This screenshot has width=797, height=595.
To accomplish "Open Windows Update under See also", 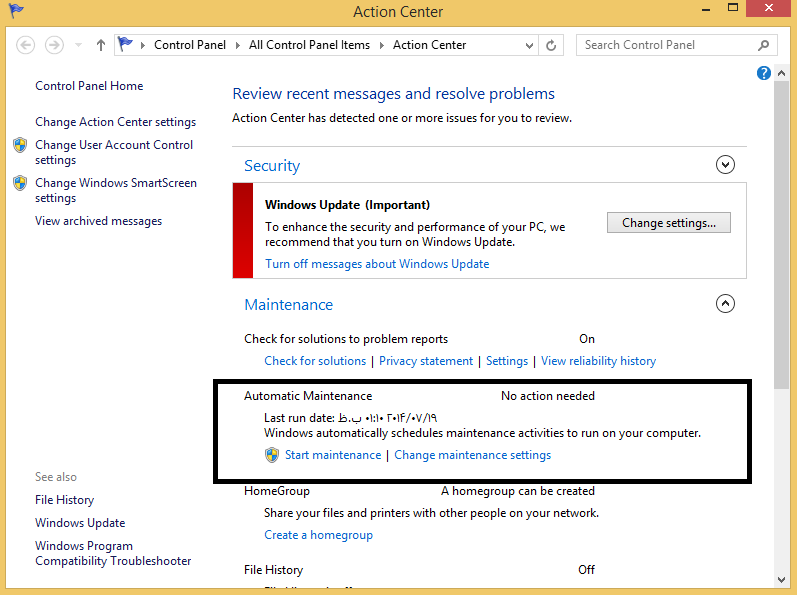I will tap(80, 523).
